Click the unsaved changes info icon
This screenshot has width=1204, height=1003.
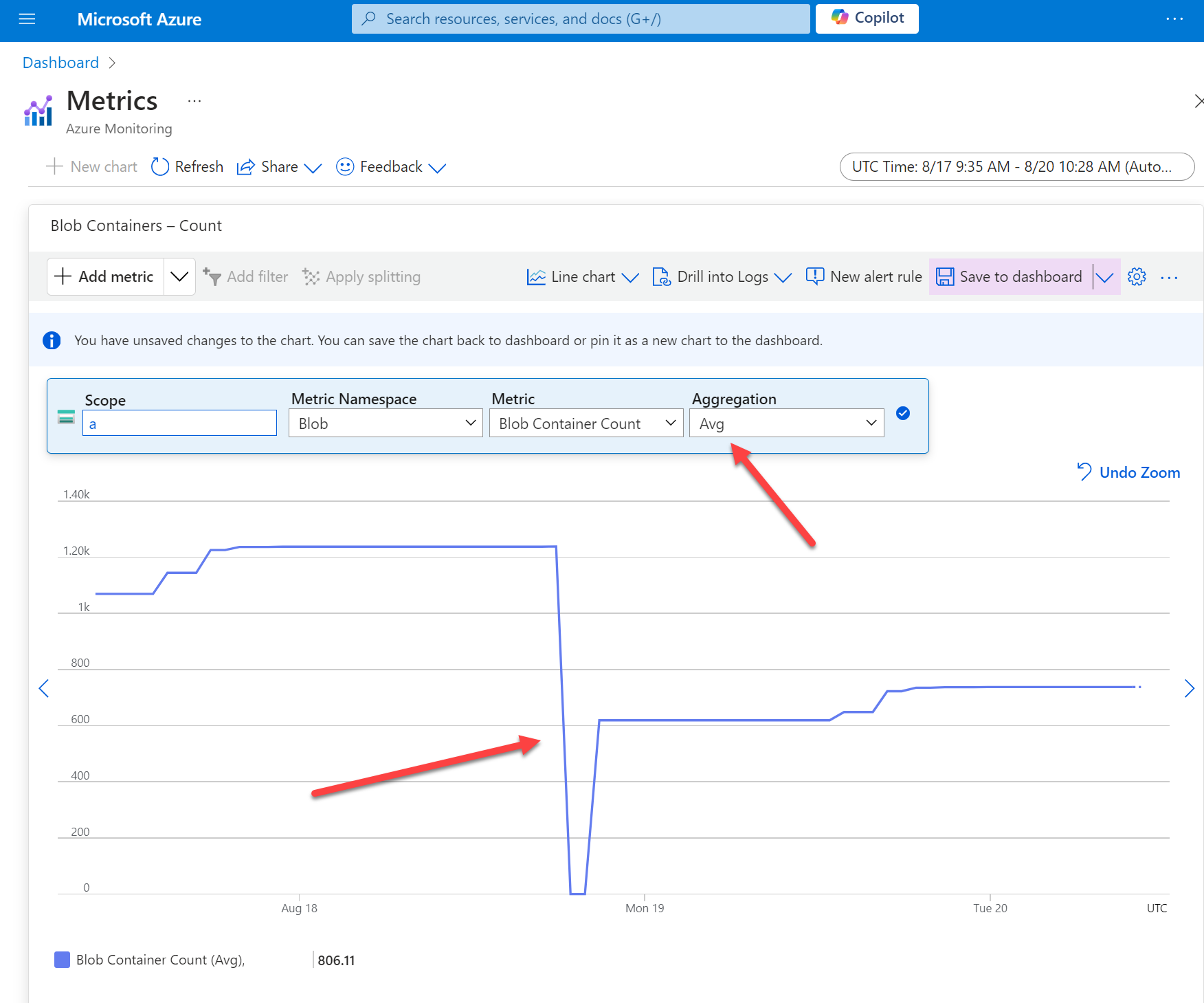coord(52,340)
